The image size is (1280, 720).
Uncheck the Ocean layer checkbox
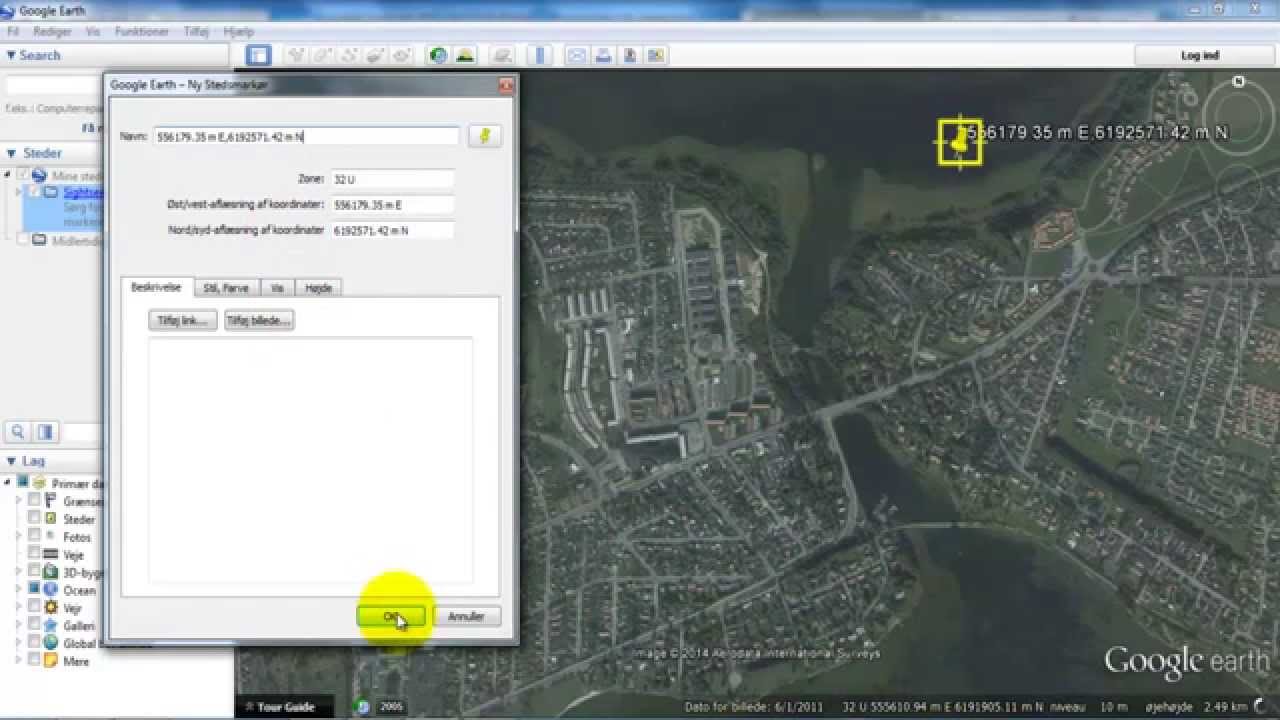pos(34,590)
